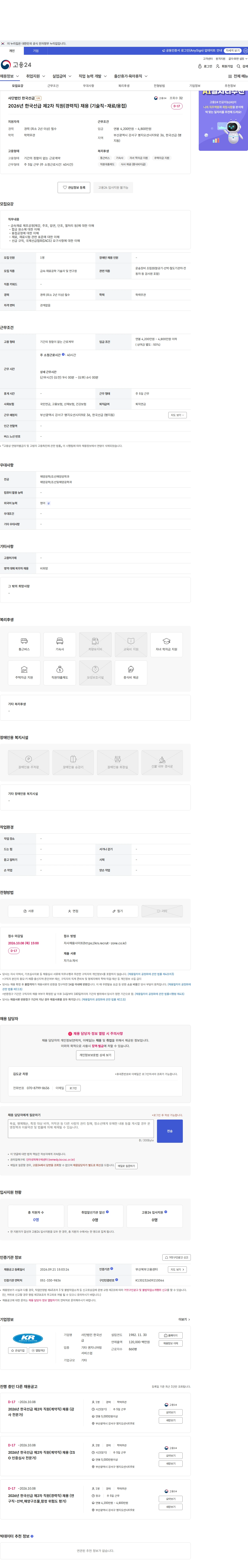The width and height of the screenshot is (248, 1568).
Task: Open the 검색 search icon
Action: point(242,66)
